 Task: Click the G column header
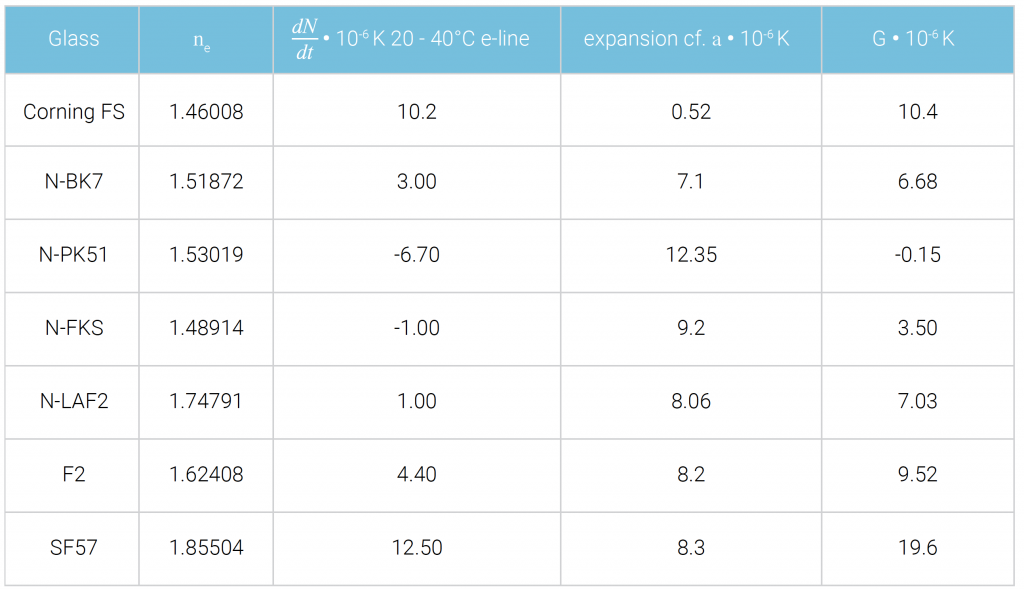pyautogui.click(x=917, y=39)
